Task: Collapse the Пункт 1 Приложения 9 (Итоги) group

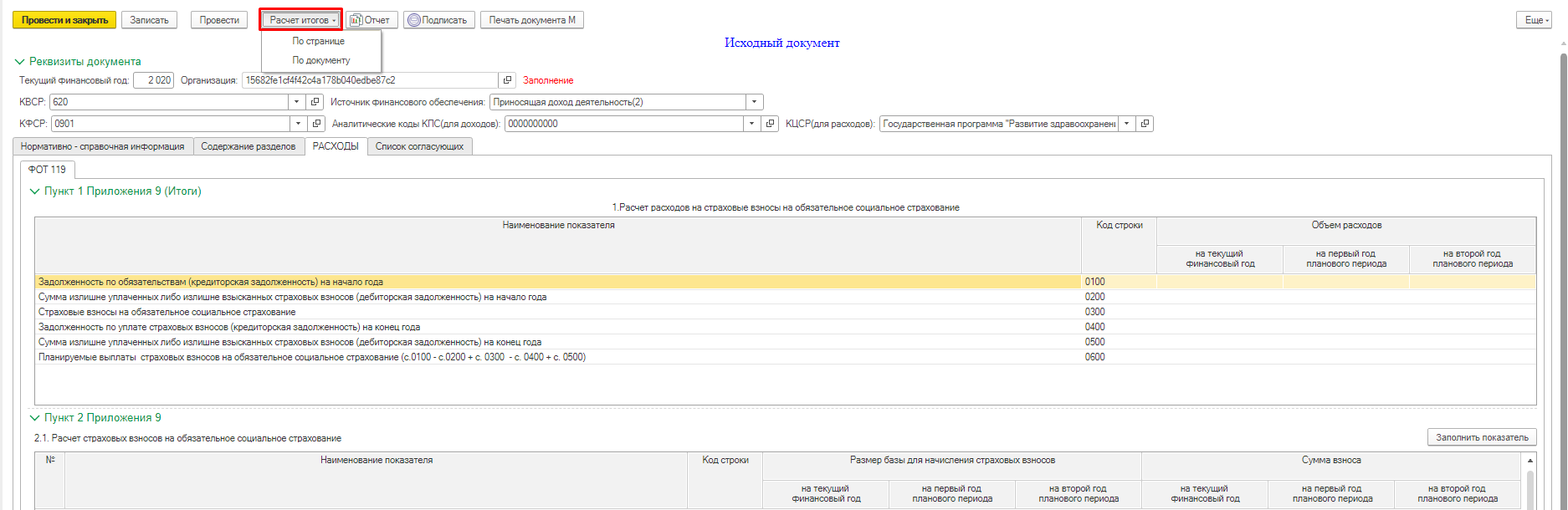Action: click(35, 191)
